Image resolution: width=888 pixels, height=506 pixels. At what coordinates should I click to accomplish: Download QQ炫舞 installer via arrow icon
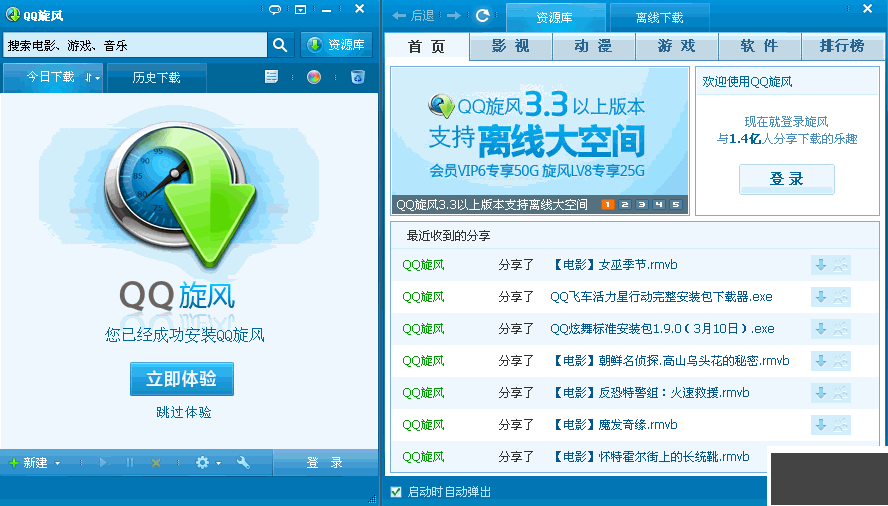[821, 329]
